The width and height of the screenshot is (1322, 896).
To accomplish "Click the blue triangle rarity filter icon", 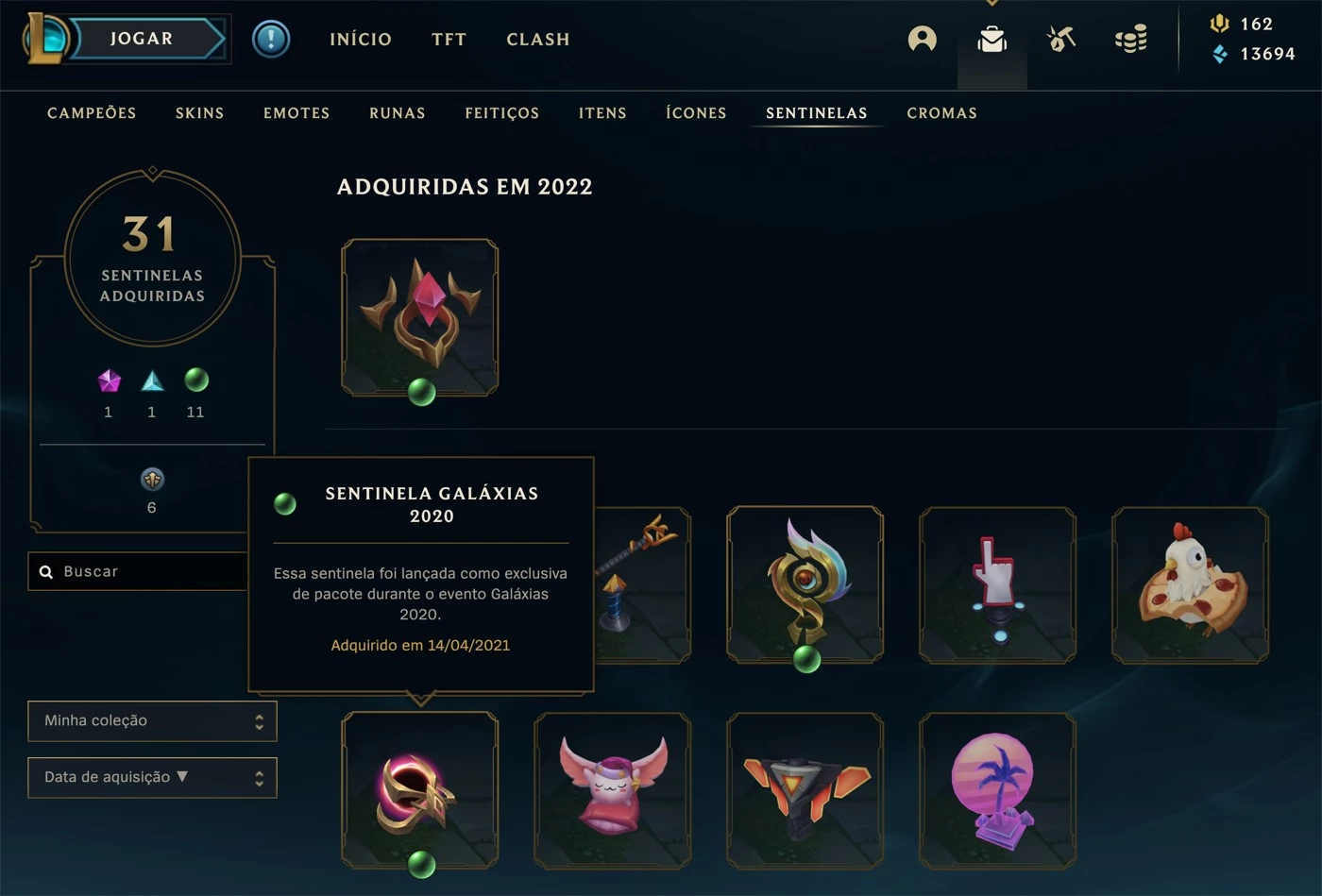I will click(x=152, y=380).
